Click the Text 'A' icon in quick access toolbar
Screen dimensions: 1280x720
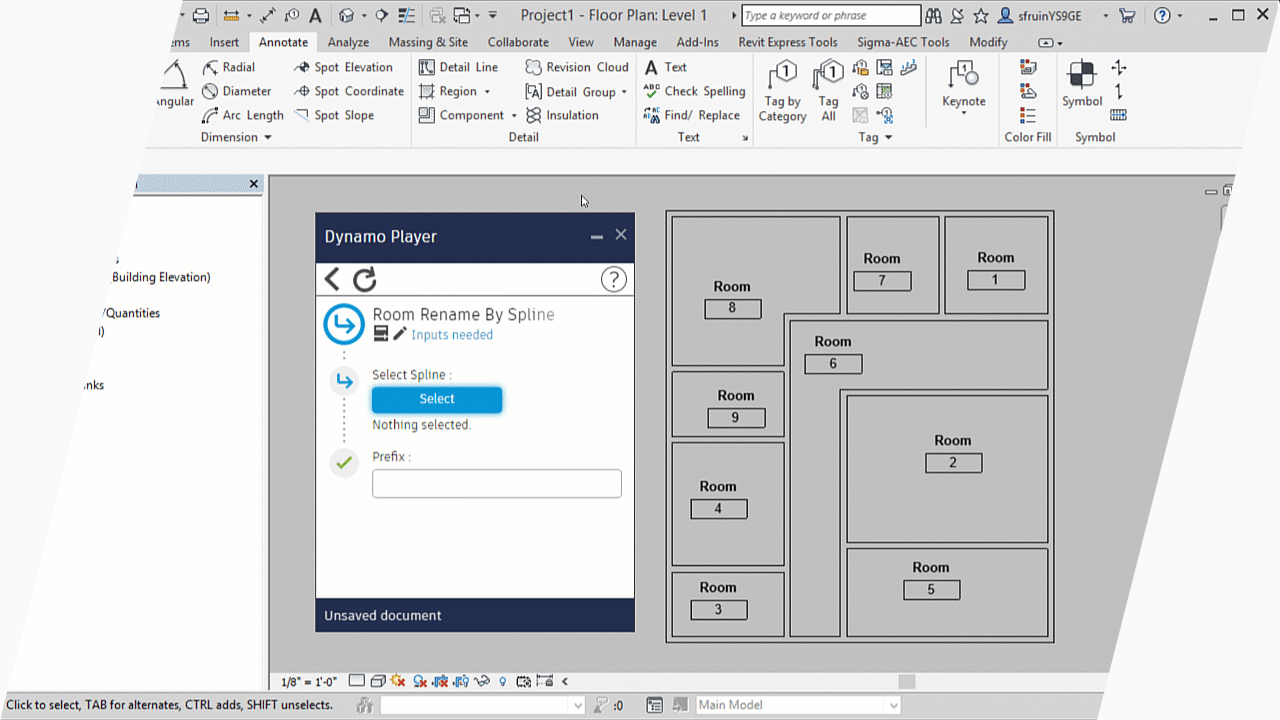pos(315,15)
